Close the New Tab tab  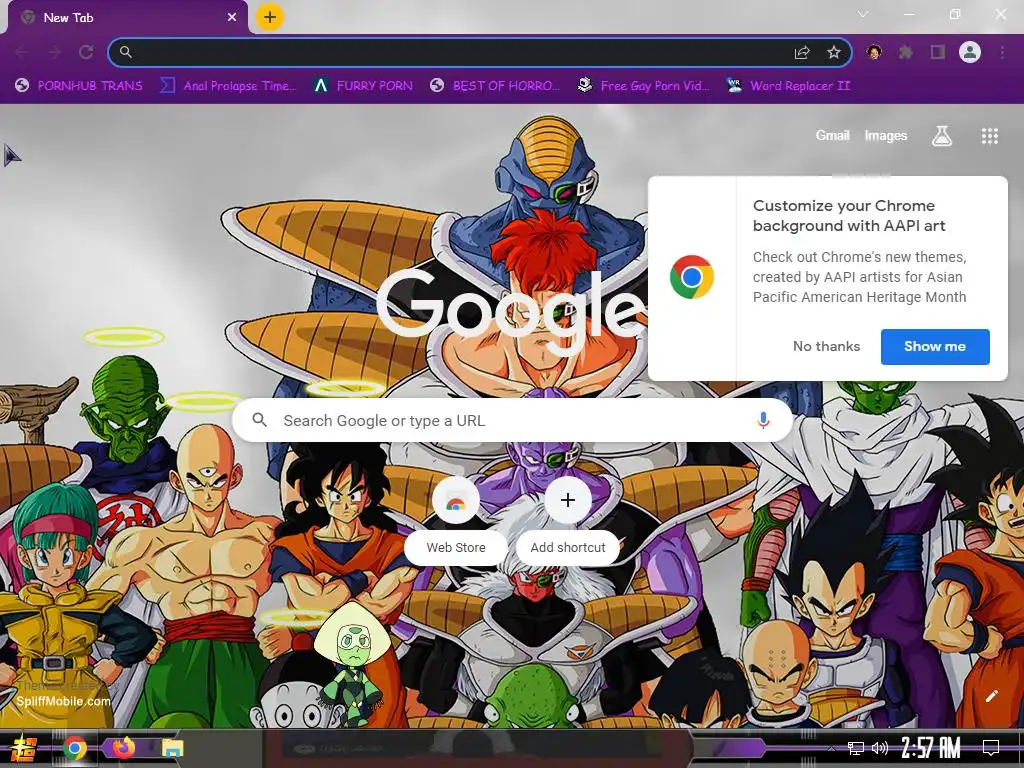pos(232,18)
